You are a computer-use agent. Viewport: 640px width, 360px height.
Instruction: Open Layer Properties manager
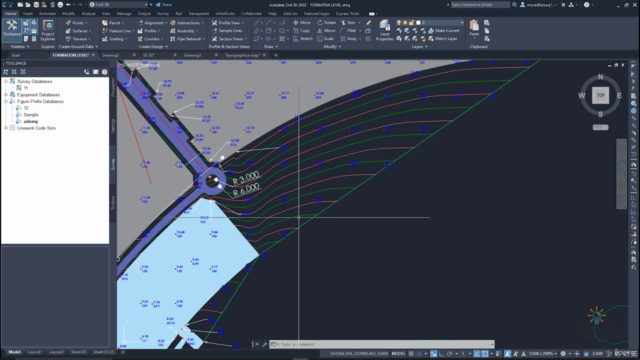tap(384, 30)
